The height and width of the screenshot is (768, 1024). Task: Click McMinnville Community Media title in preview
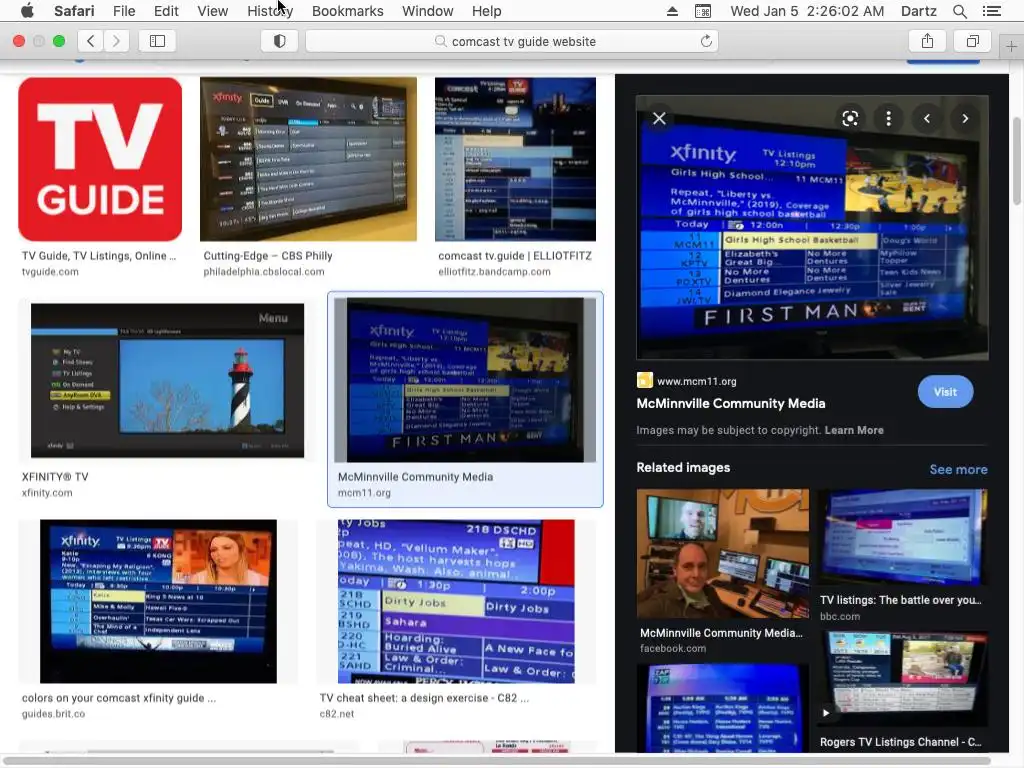click(731, 404)
